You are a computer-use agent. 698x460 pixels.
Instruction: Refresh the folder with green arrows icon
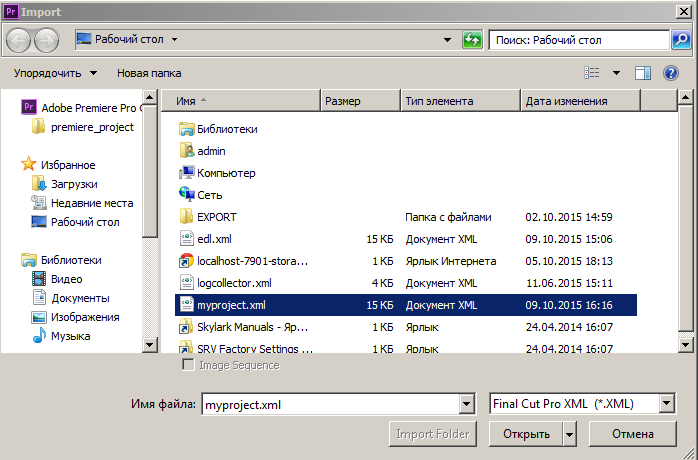tap(472, 40)
